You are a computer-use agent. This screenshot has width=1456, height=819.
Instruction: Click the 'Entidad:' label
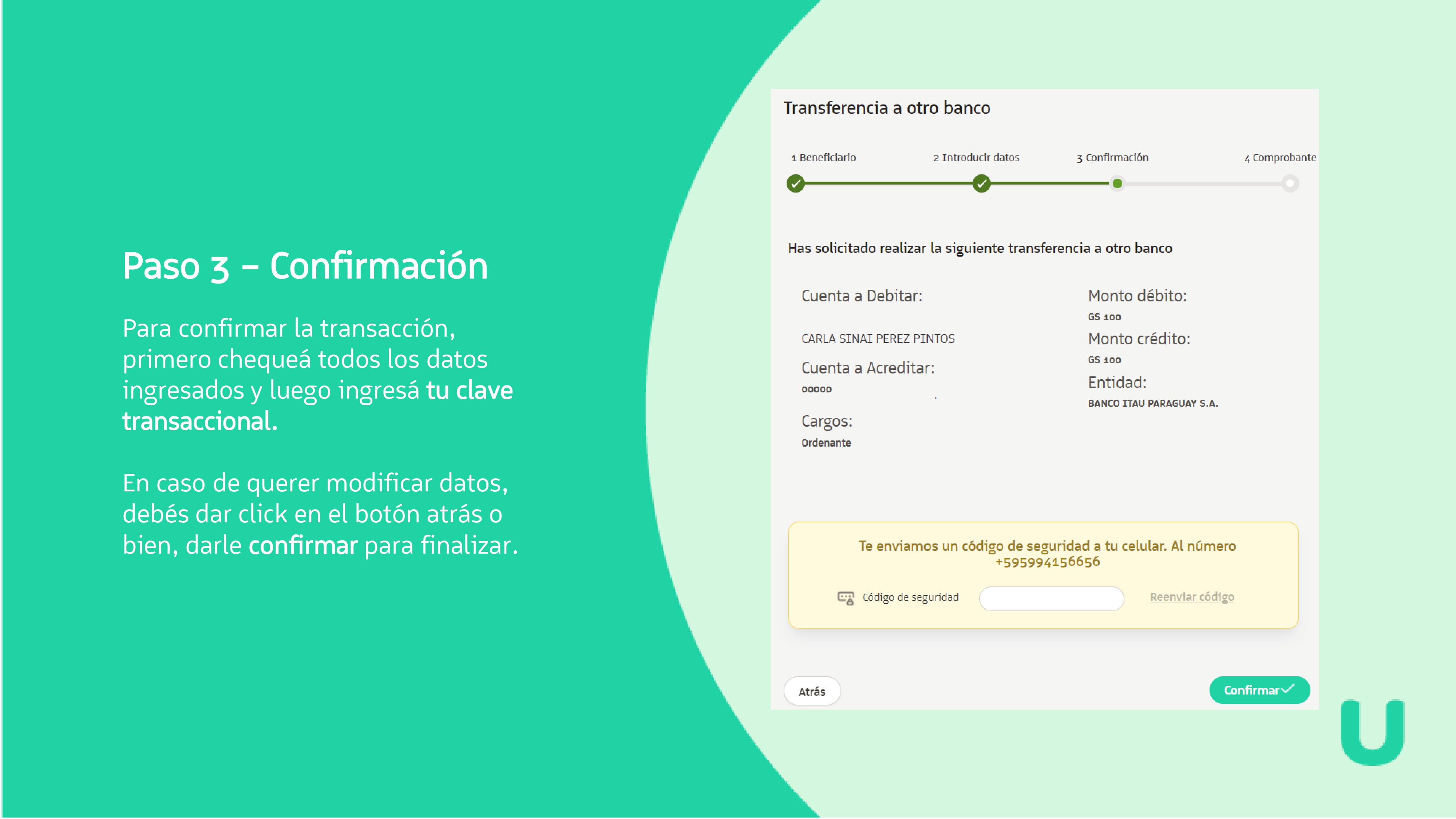click(x=1117, y=383)
